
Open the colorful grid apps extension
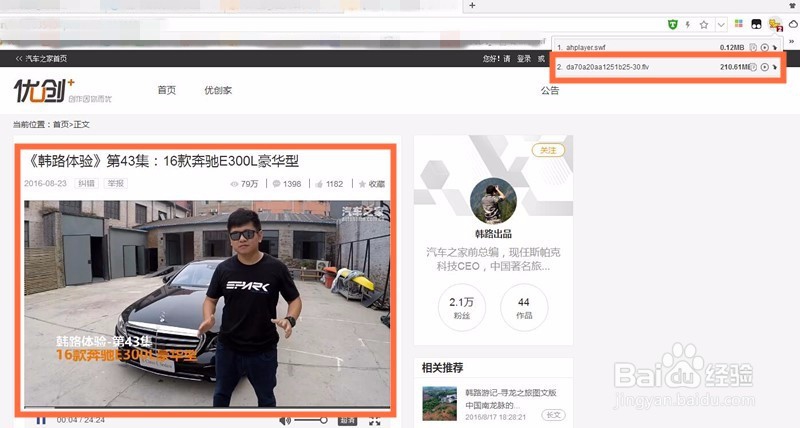click(x=738, y=24)
